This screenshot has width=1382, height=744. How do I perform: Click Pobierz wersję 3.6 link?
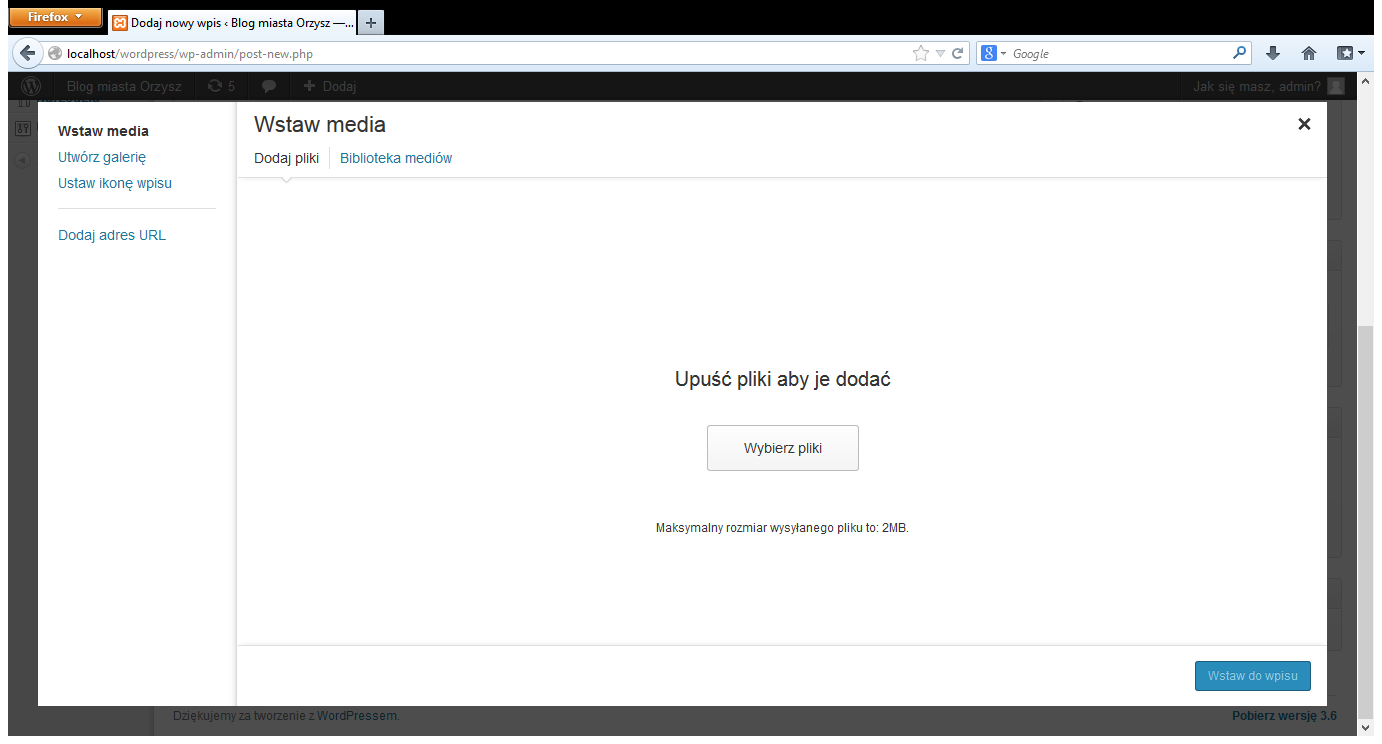coord(1284,715)
